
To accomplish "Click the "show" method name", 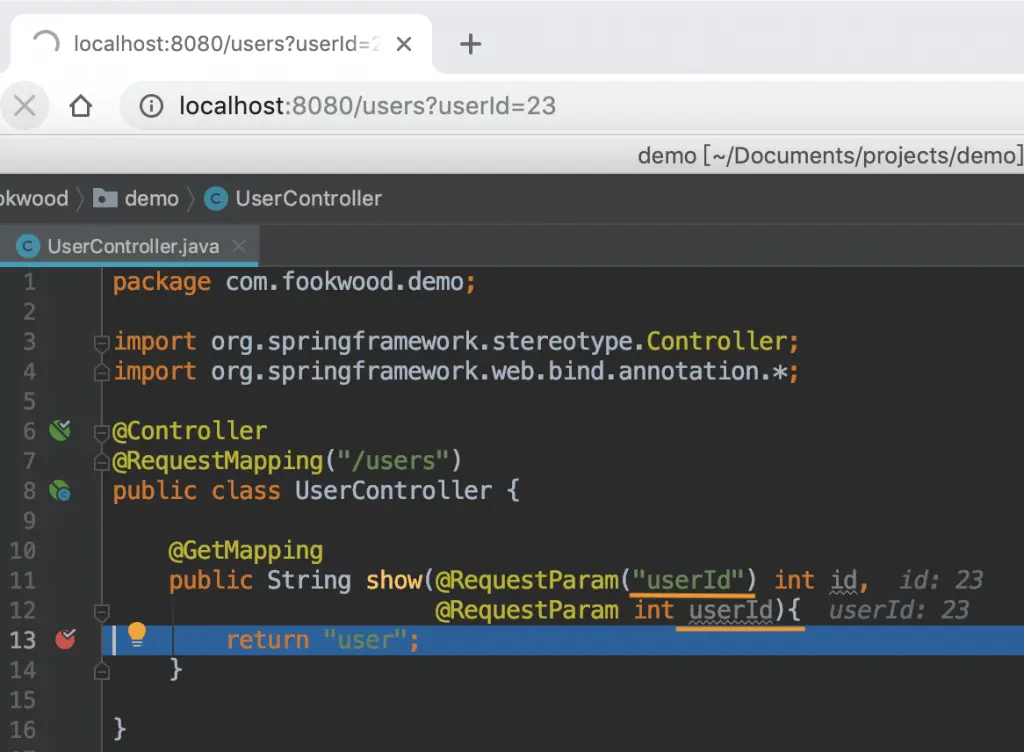I will pyautogui.click(x=394, y=580).
